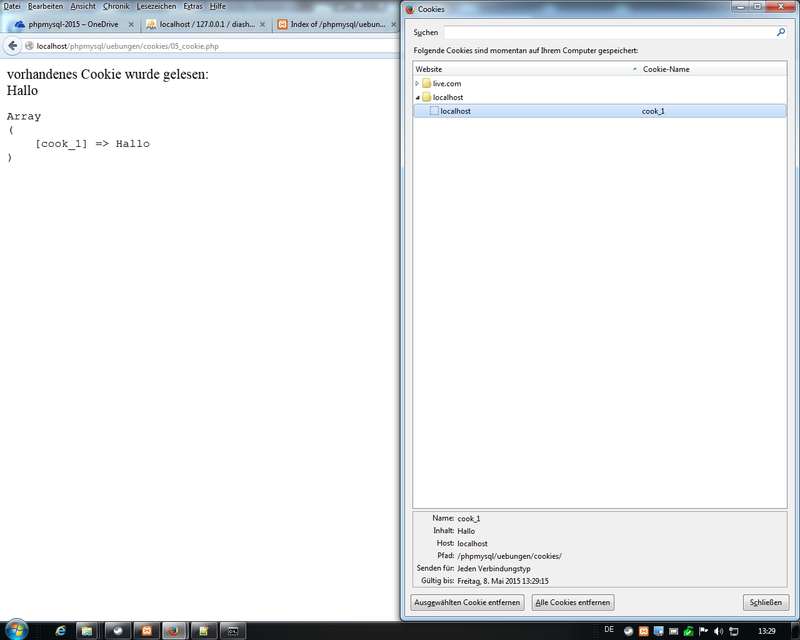Open the Datei menu
Image resolution: width=800 pixels, height=640 pixels.
click(x=12, y=6)
